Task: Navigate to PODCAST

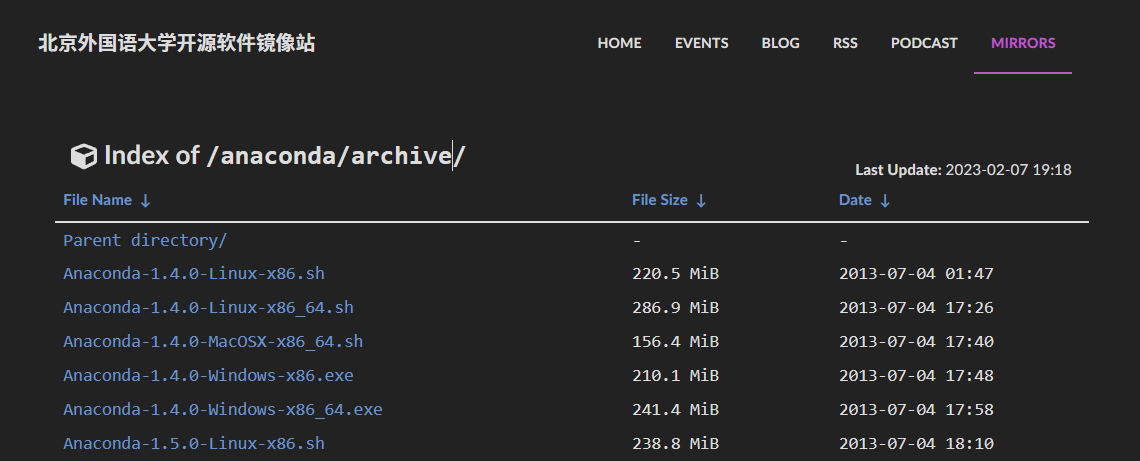Action: tap(924, 43)
